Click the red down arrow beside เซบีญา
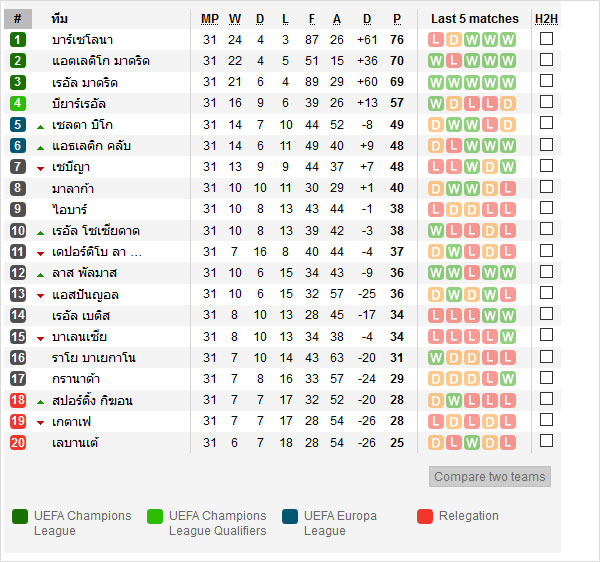Viewport: 600px width, 562px height. point(41,168)
